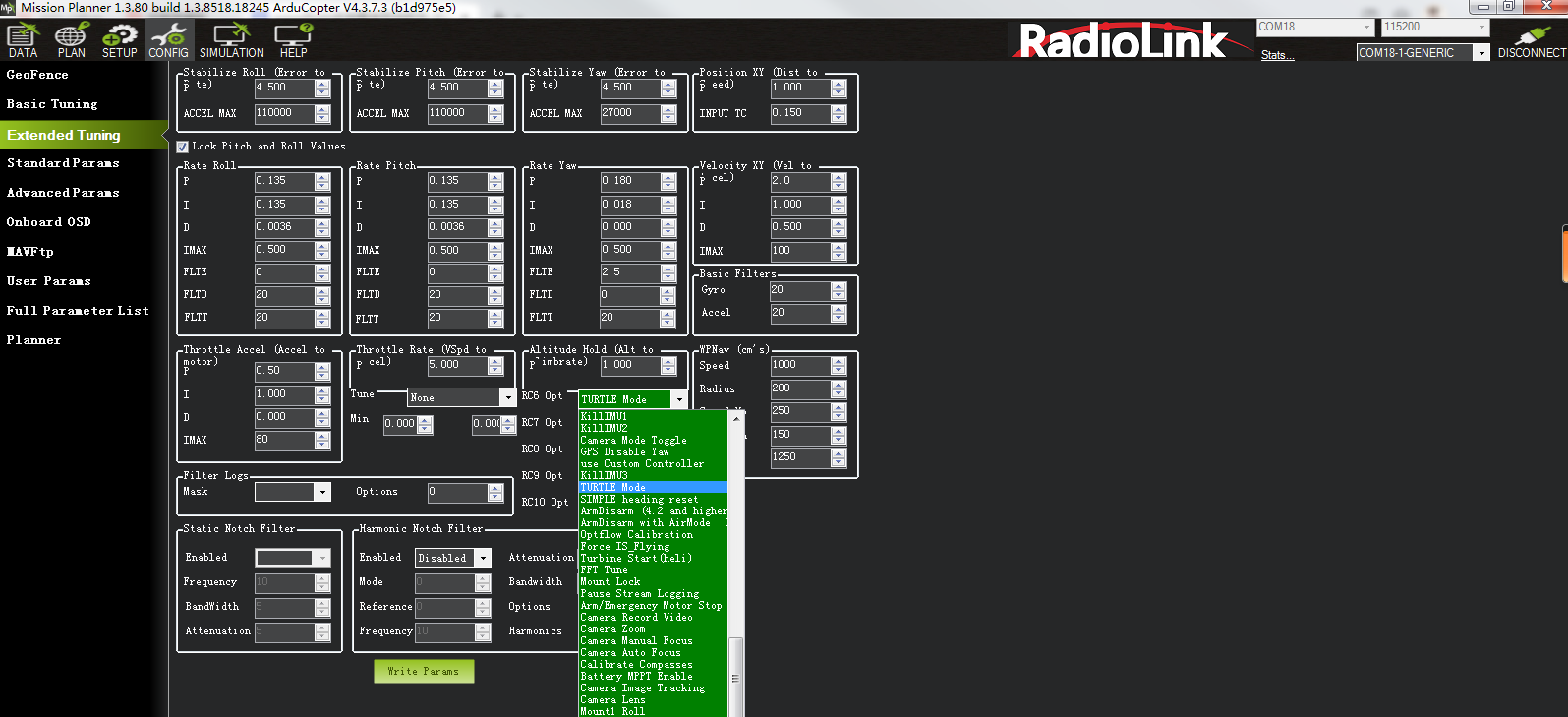The width and height of the screenshot is (1568, 717).
Task: Expand the Tune dropdown set to None
Action: point(507,397)
